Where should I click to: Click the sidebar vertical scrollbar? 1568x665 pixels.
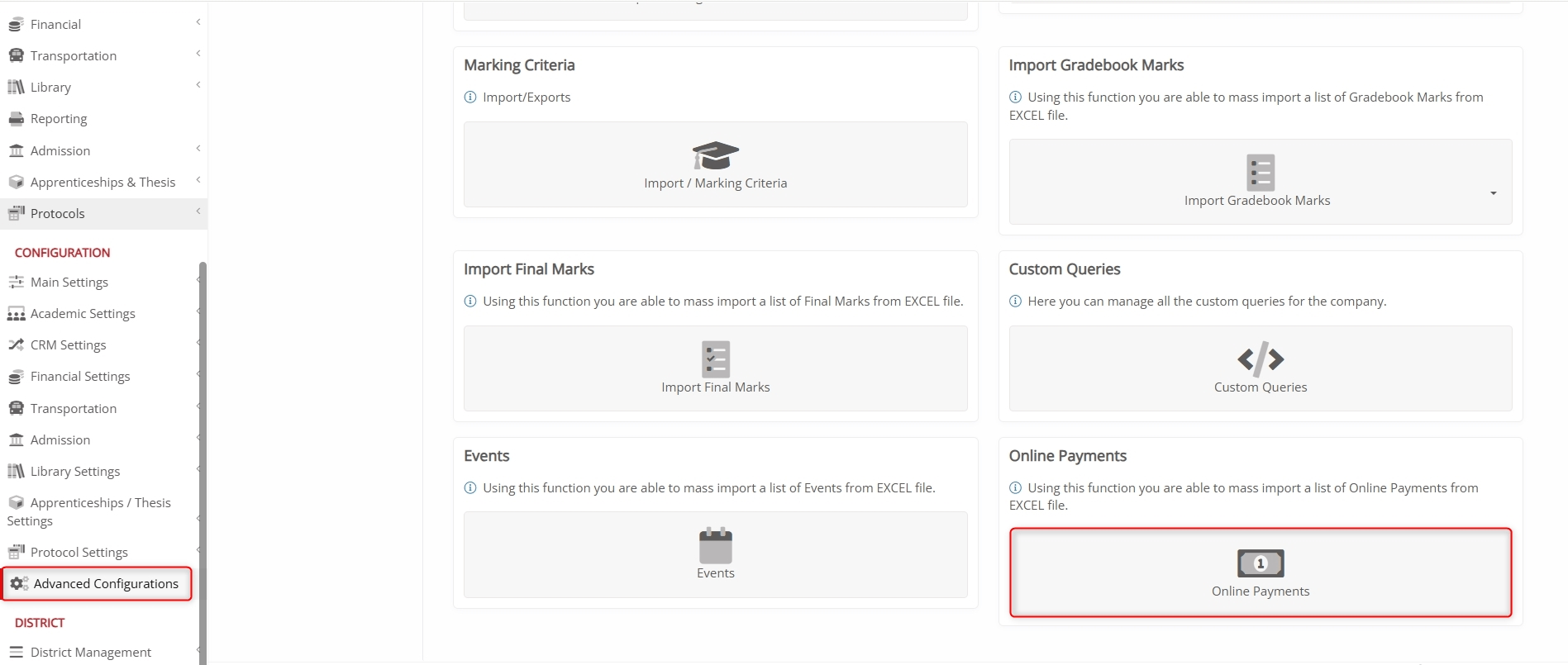click(x=203, y=463)
